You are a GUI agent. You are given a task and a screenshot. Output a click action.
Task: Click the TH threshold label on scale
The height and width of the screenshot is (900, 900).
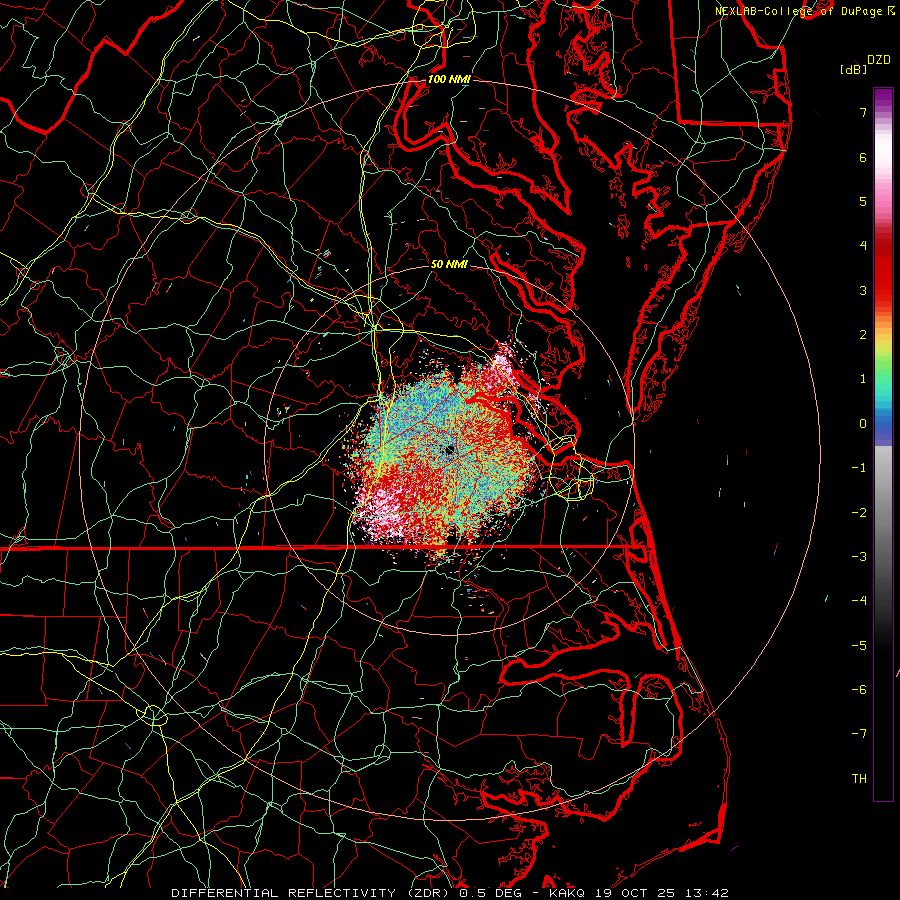[859, 779]
